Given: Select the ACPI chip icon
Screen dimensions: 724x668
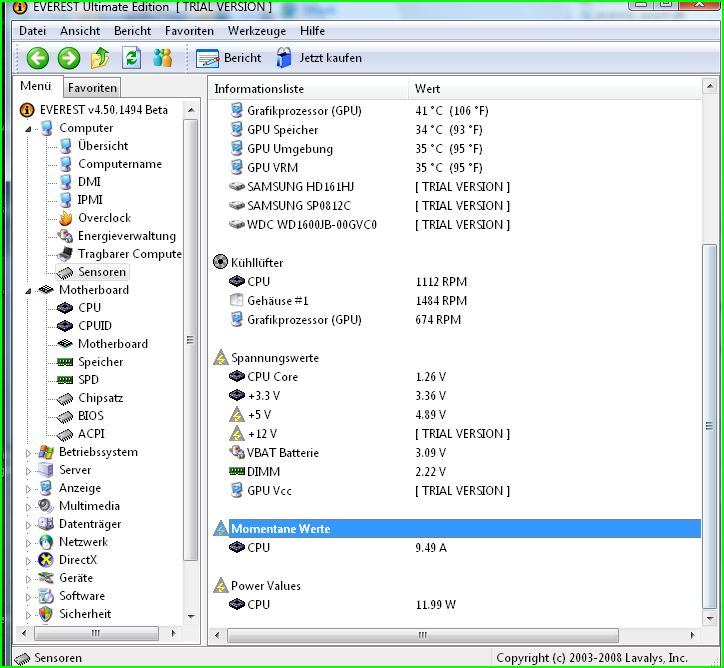Looking at the screenshot, I should [x=65, y=434].
